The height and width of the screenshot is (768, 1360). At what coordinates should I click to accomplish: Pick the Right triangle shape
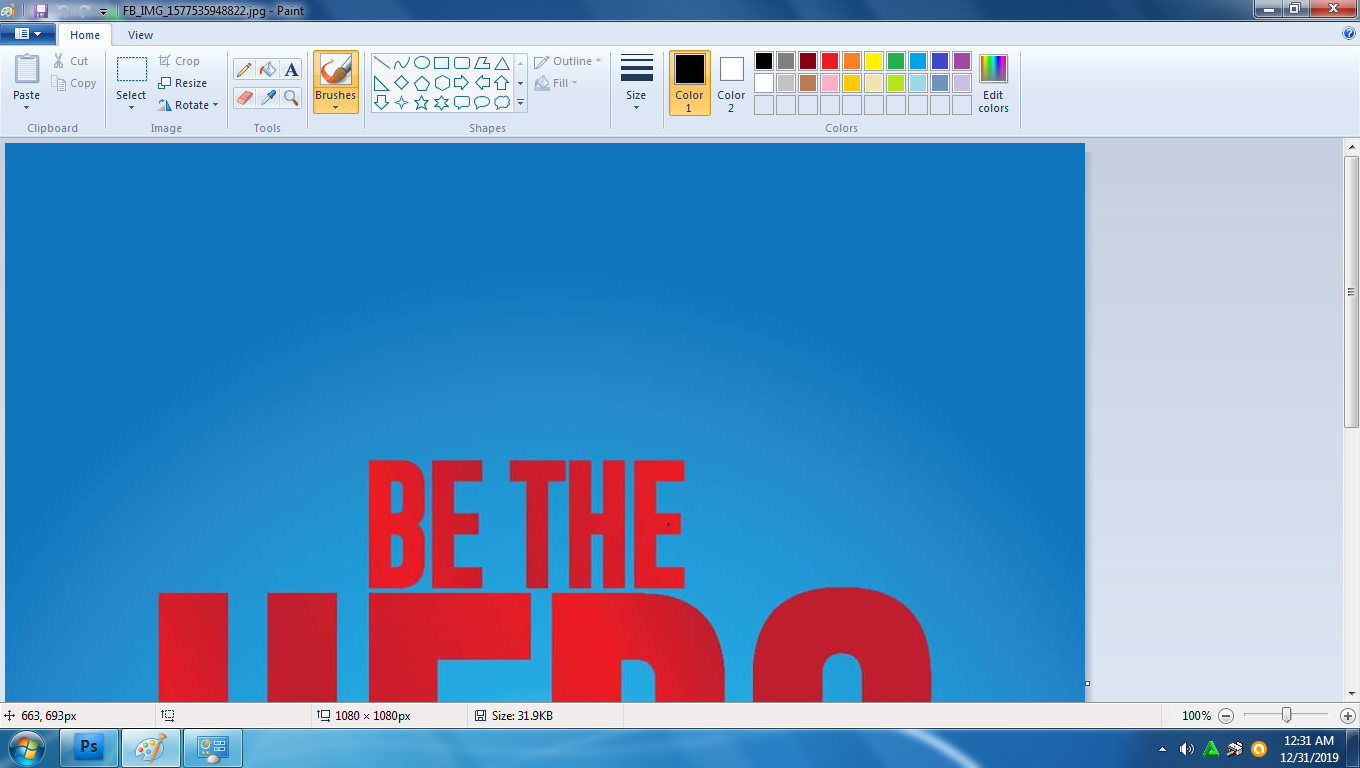[x=381, y=83]
